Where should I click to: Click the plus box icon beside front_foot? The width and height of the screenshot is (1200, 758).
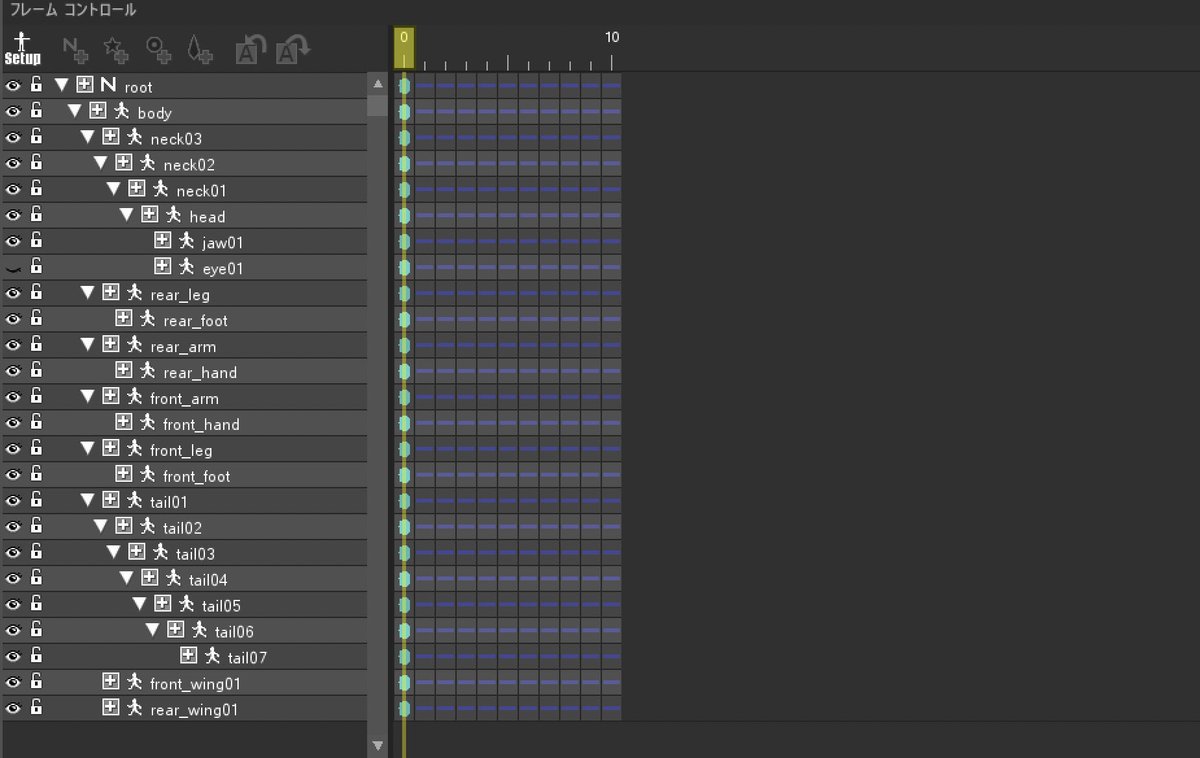tap(123, 476)
